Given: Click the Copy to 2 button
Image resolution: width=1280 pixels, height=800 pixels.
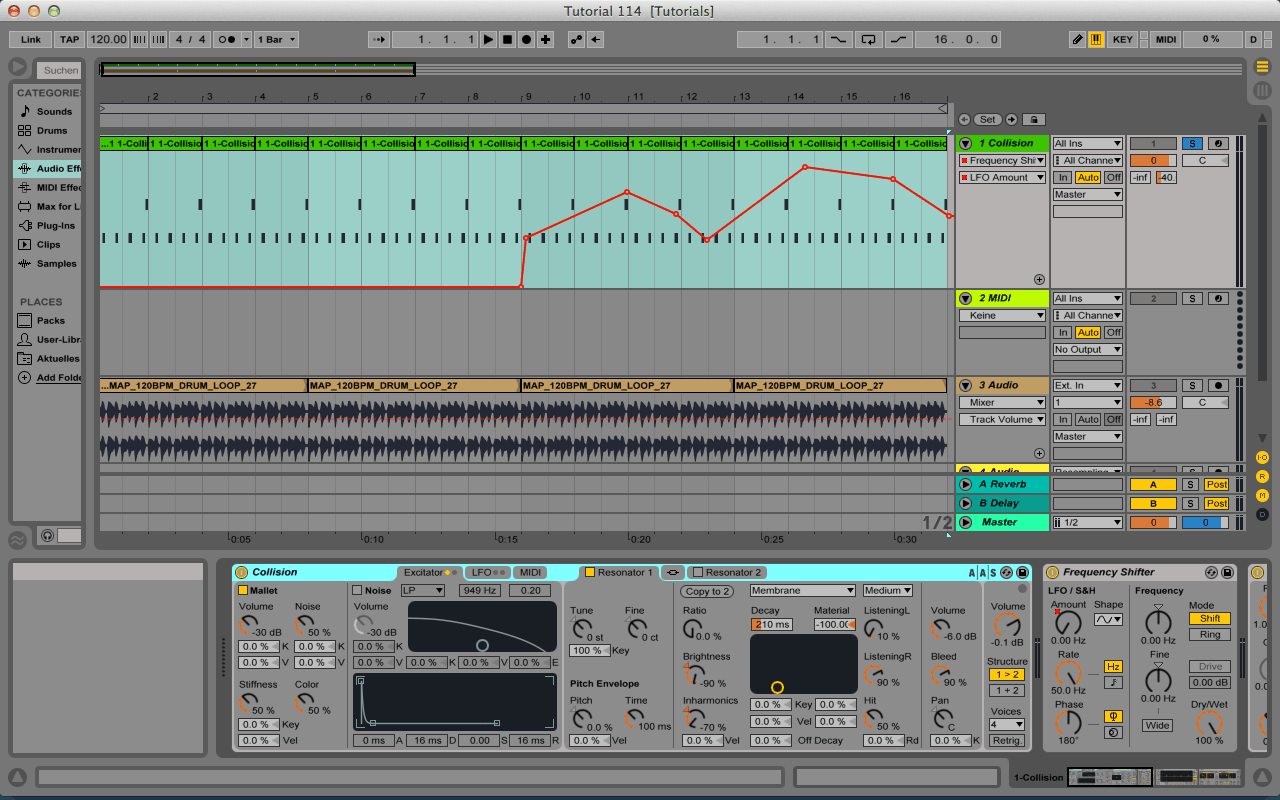Looking at the screenshot, I should tap(708, 591).
